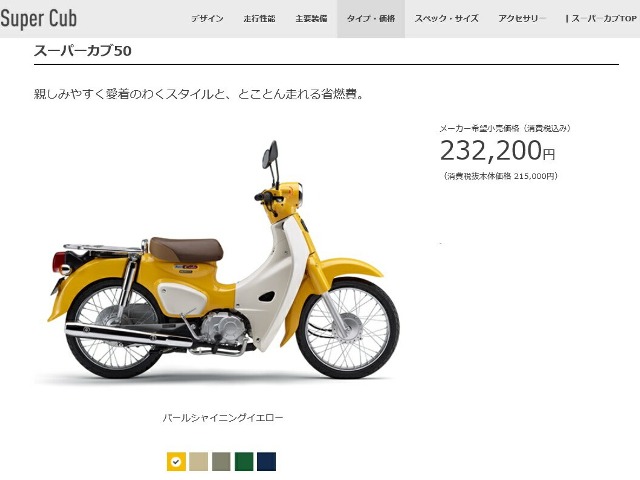Select the タイプ・価格 tab
Viewport: 640px width, 480px height.
coord(371,19)
